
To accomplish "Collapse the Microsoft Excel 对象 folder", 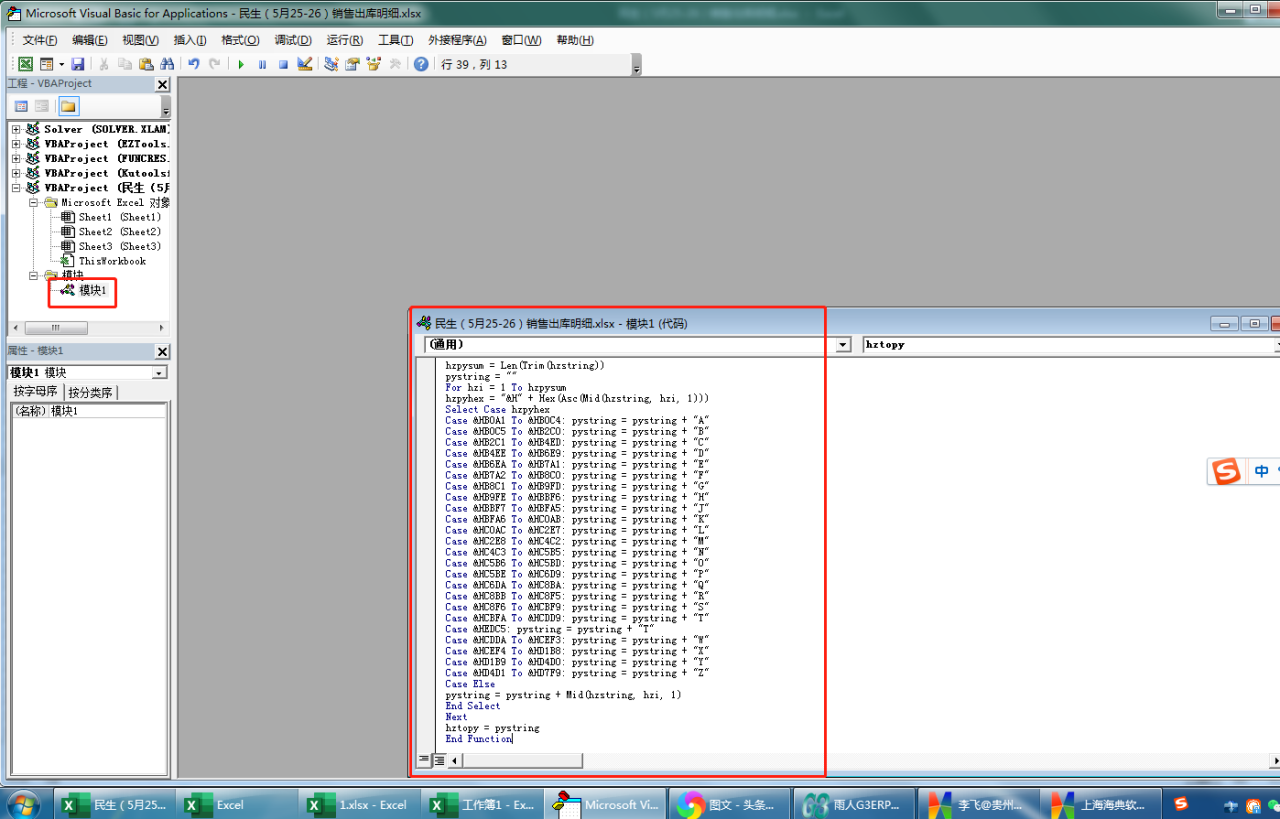I will (x=33, y=202).
